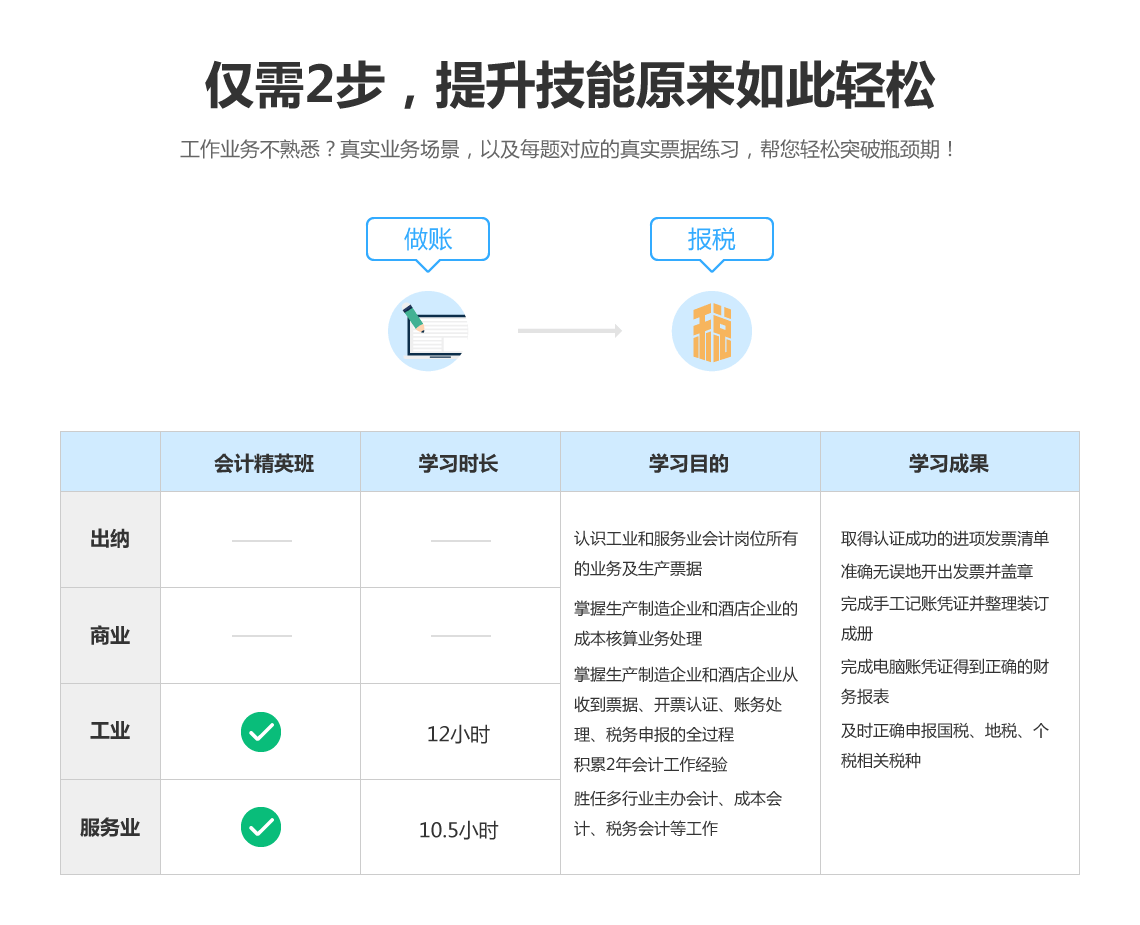Click the 12小时 duration cell
This screenshot has height=925, width=1140.
click(458, 734)
